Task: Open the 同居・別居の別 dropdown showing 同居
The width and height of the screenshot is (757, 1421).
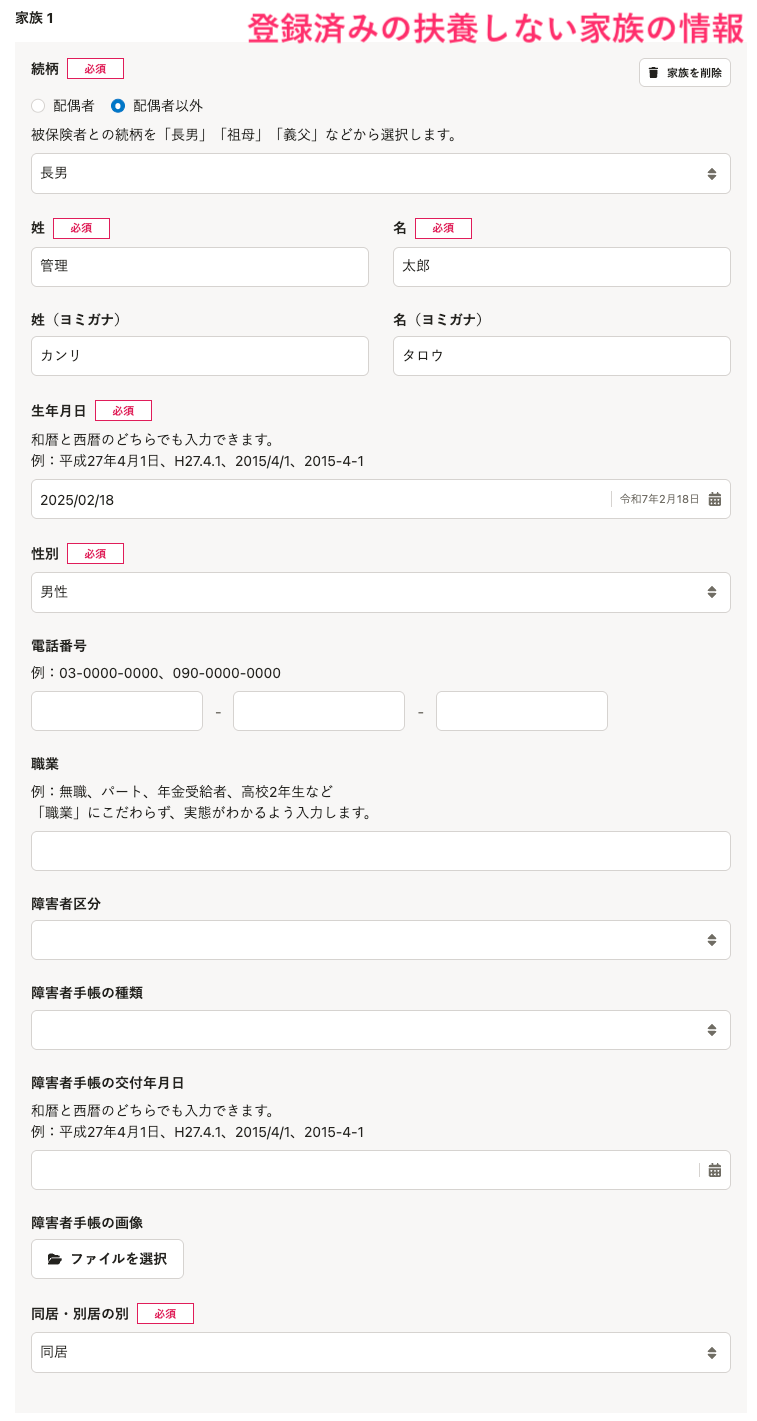Action: [380, 1352]
